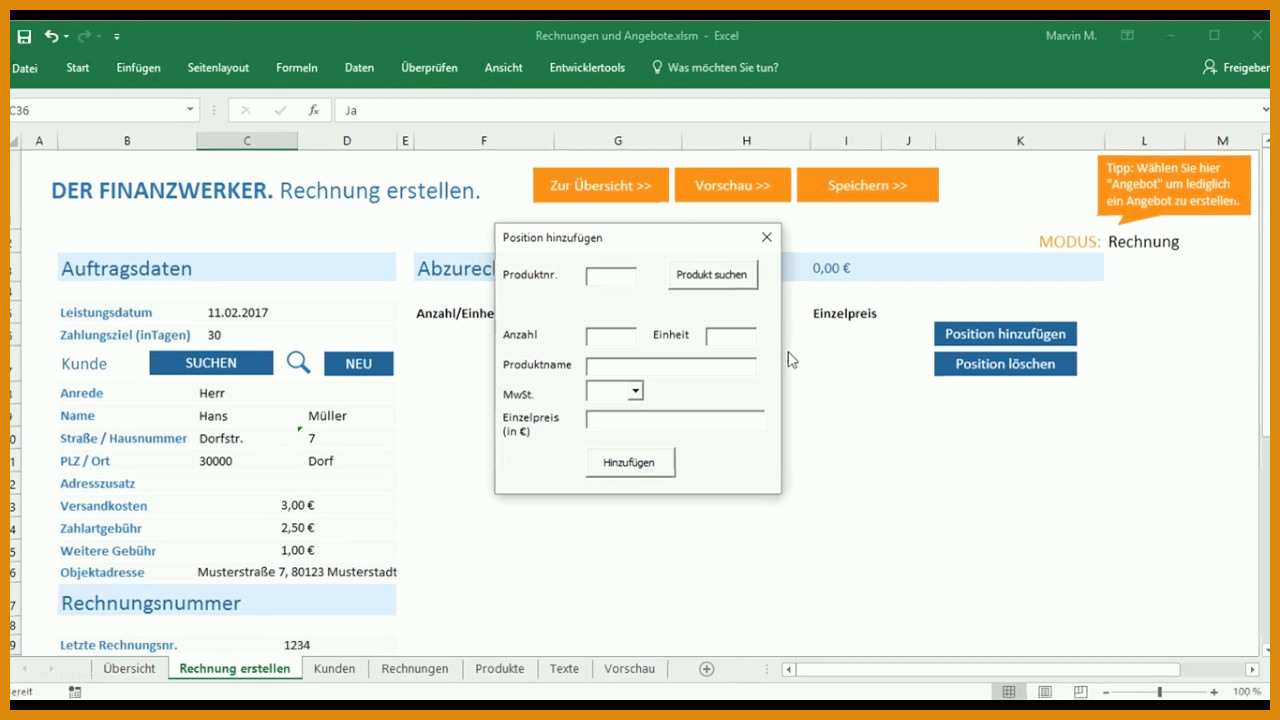Click the Produktnr. input field
Viewport: 1280px width, 720px height.
(611, 275)
